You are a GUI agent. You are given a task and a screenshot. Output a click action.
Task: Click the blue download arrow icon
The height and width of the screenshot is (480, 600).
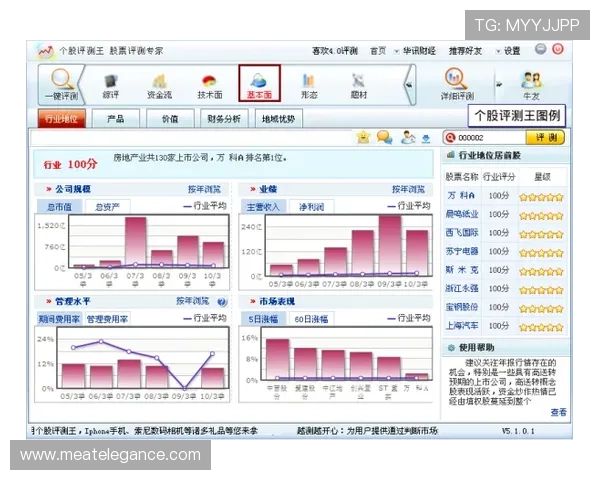point(426,139)
